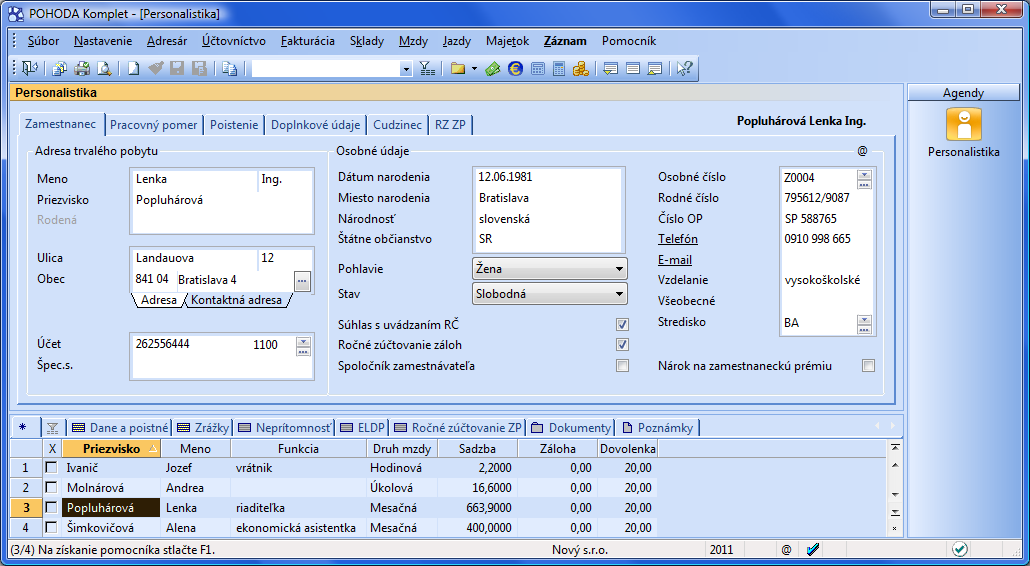Image resolution: width=1030 pixels, height=566 pixels.
Task: Enable Nárok na zamestnaneckú prémiu checkbox
Action: coord(868,366)
